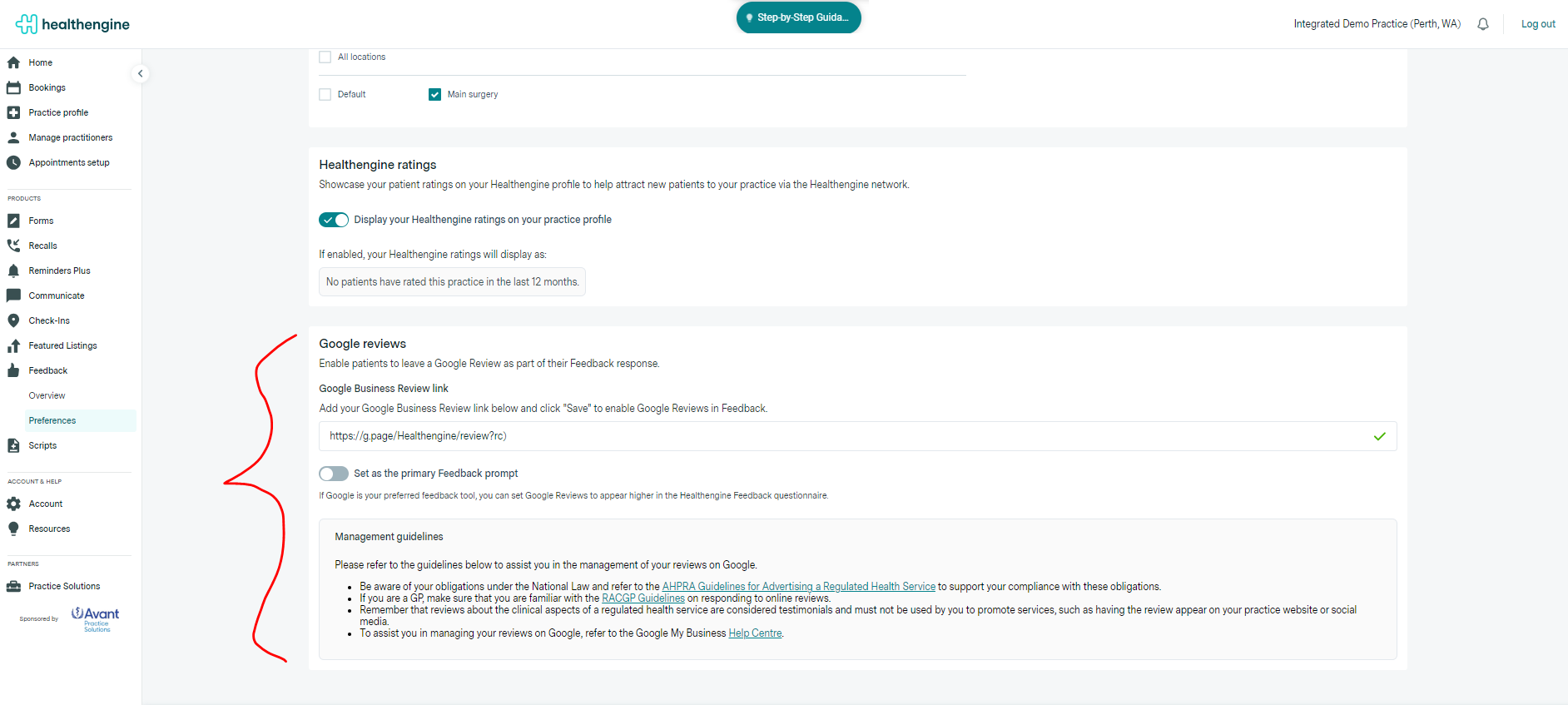Image resolution: width=1568 pixels, height=705 pixels.
Task: Open the Feedback Overview submenu item
Action: [x=47, y=395]
